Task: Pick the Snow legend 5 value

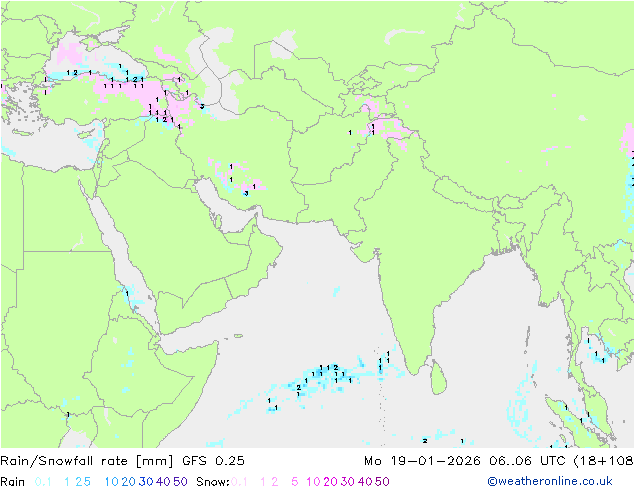Action: [x=295, y=482]
